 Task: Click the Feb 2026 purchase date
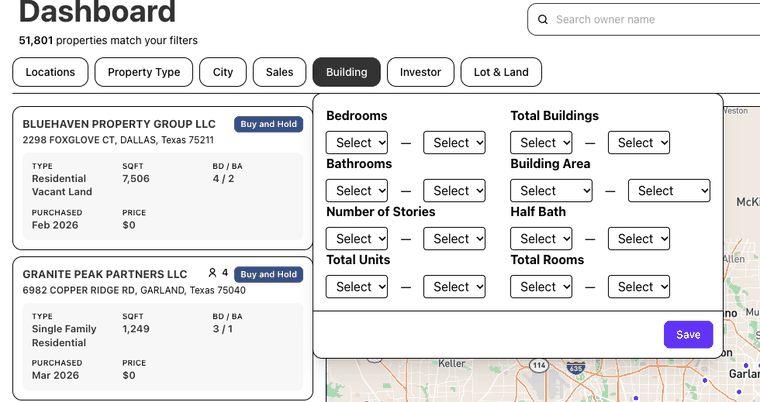(55, 225)
